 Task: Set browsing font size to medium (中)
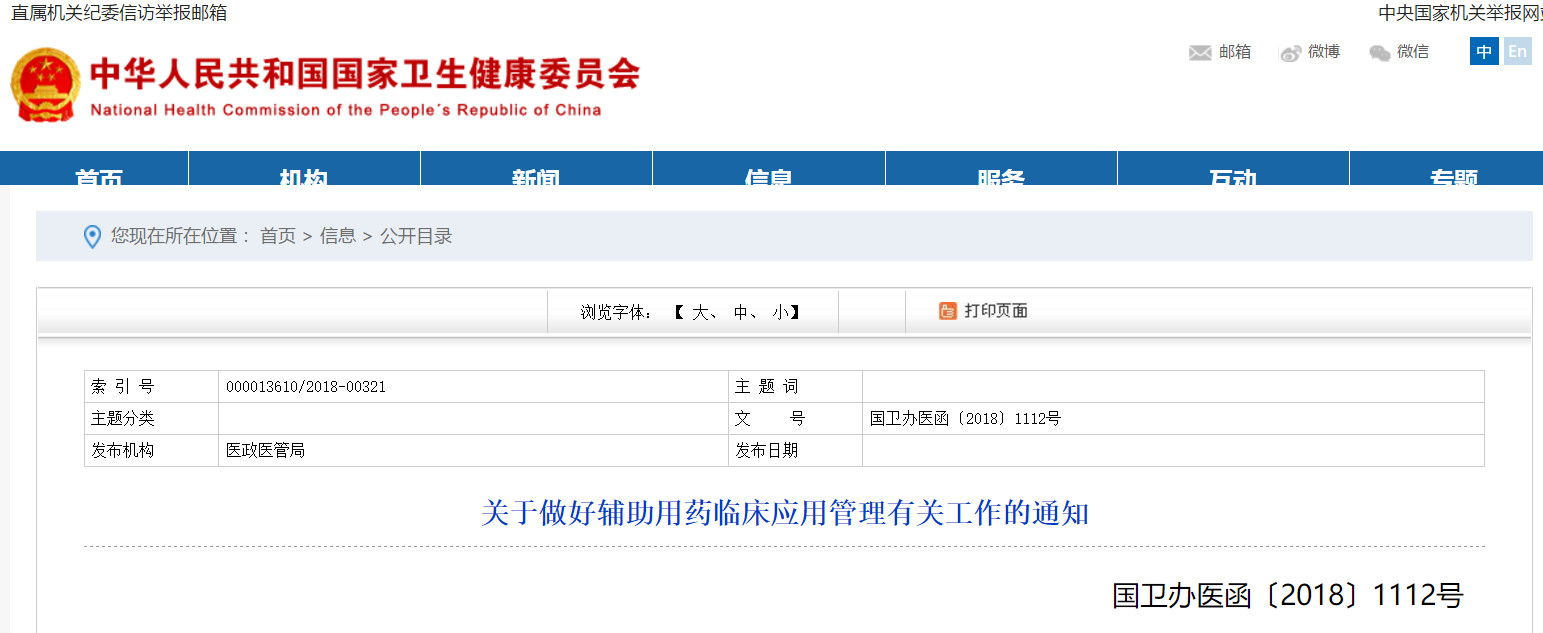741,312
